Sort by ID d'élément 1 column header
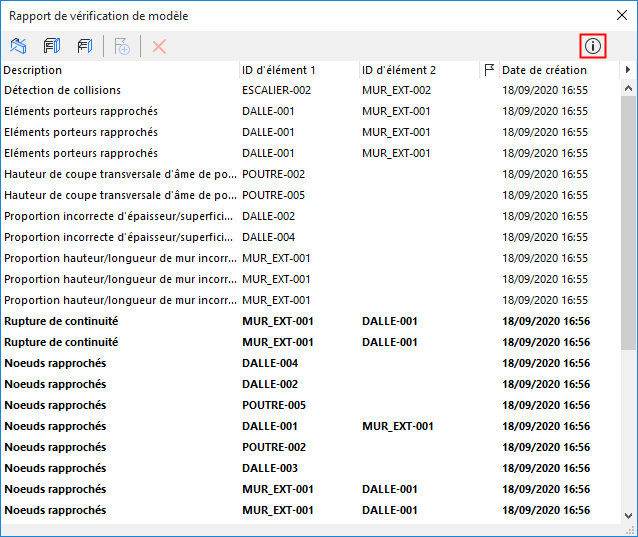 (x=299, y=70)
